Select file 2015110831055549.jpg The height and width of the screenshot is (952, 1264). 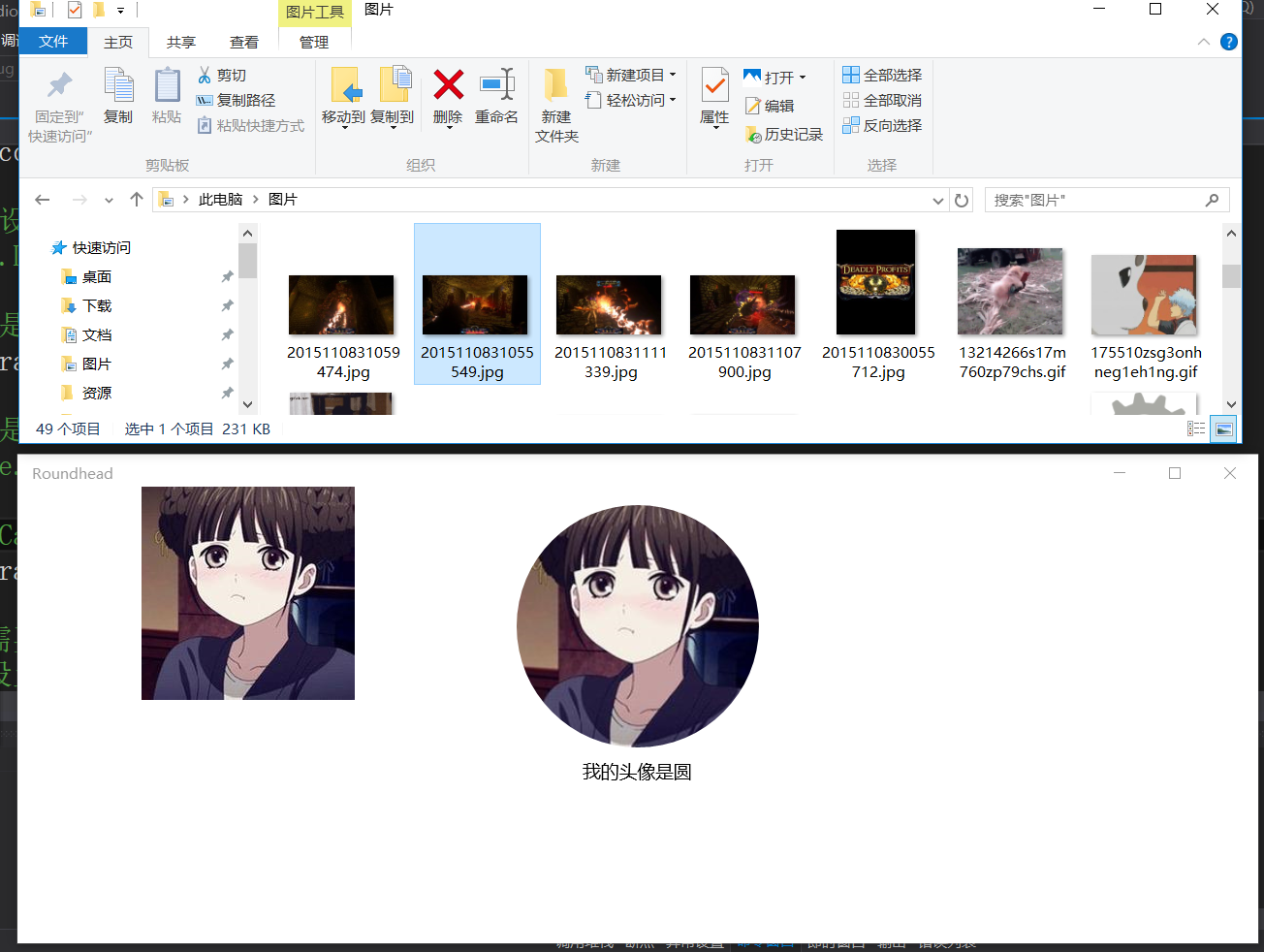pyautogui.click(x=477, y=304)
